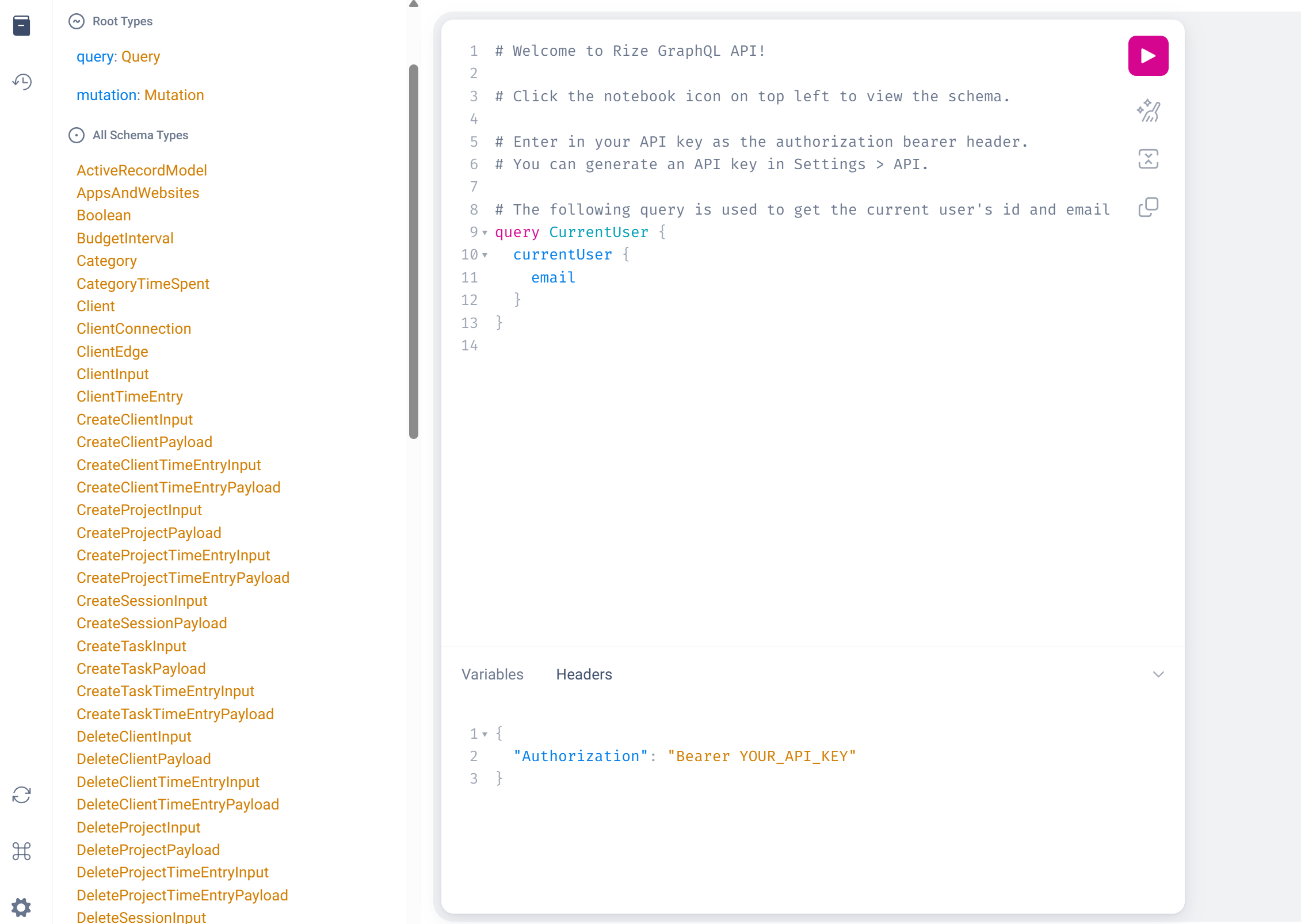1301x924 pixels.
Task: Open the keyboard shortcuts dialog
Action: click(x=21, y=852)
